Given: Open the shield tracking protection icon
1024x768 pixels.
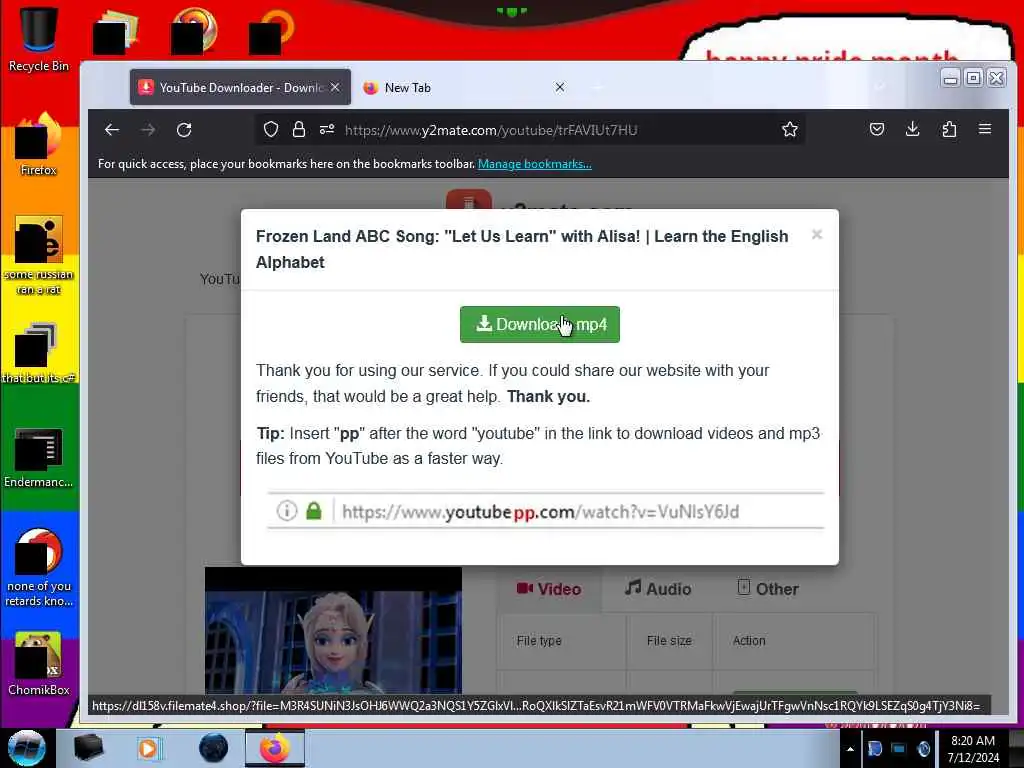Looking at the screenshot, I should [270, 129].
